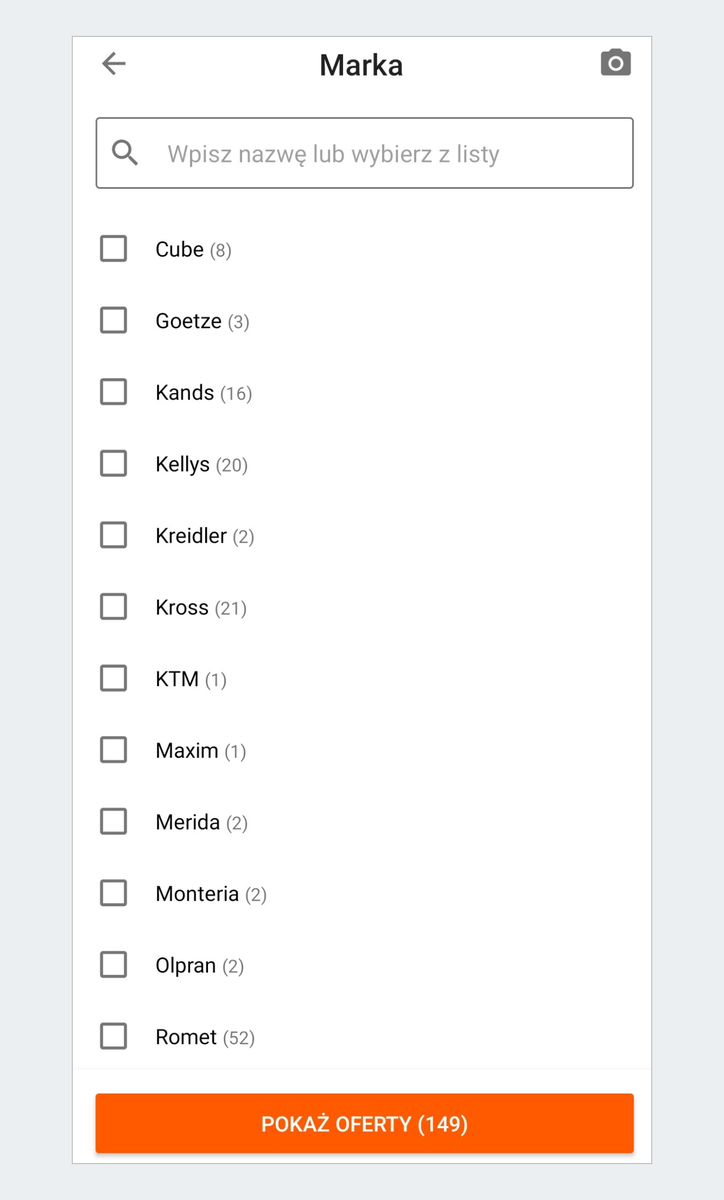Viewport: 724px width, 1200px height.
Task: Toggle the Kreidler brand checkbox
Action: (x=114, y=535)
